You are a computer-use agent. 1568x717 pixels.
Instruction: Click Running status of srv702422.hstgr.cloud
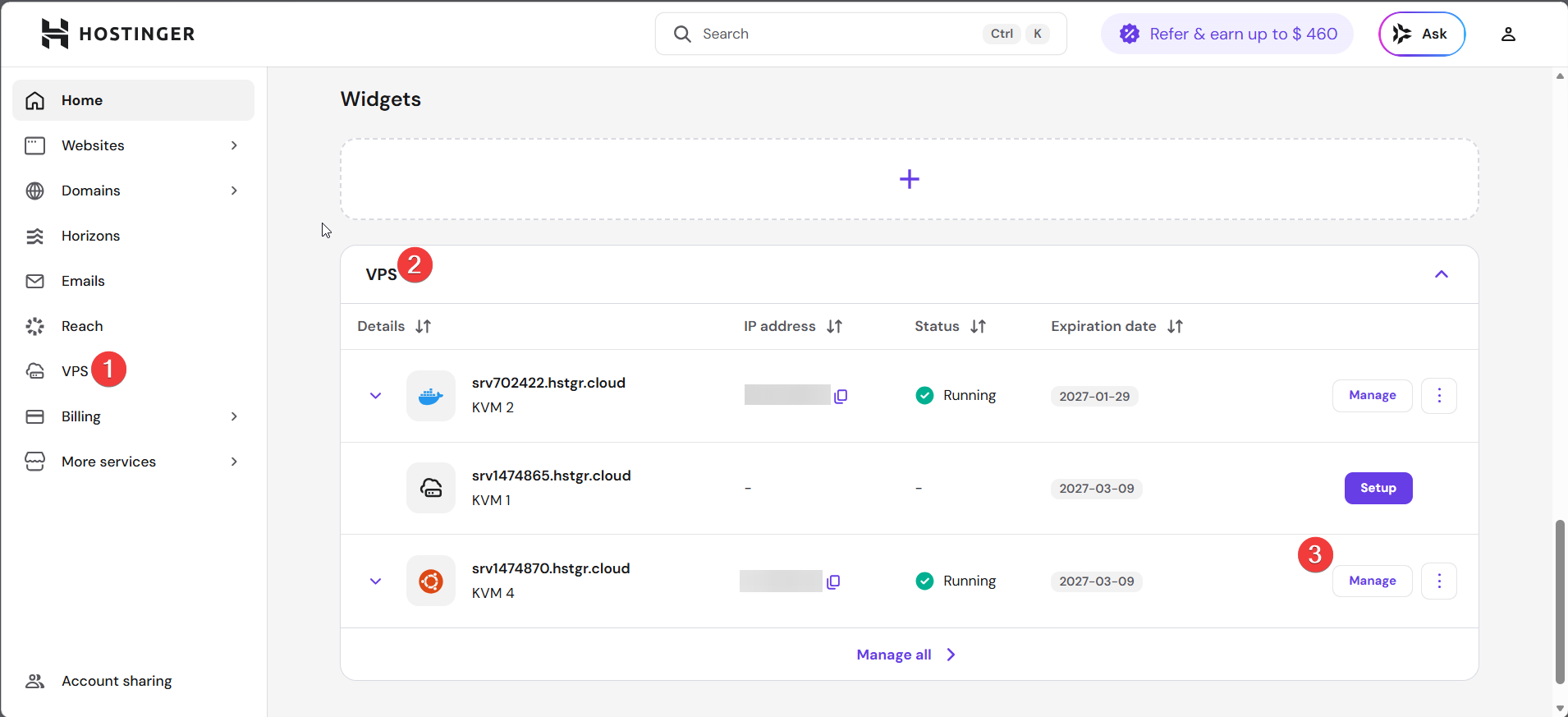tap(956, 396)
